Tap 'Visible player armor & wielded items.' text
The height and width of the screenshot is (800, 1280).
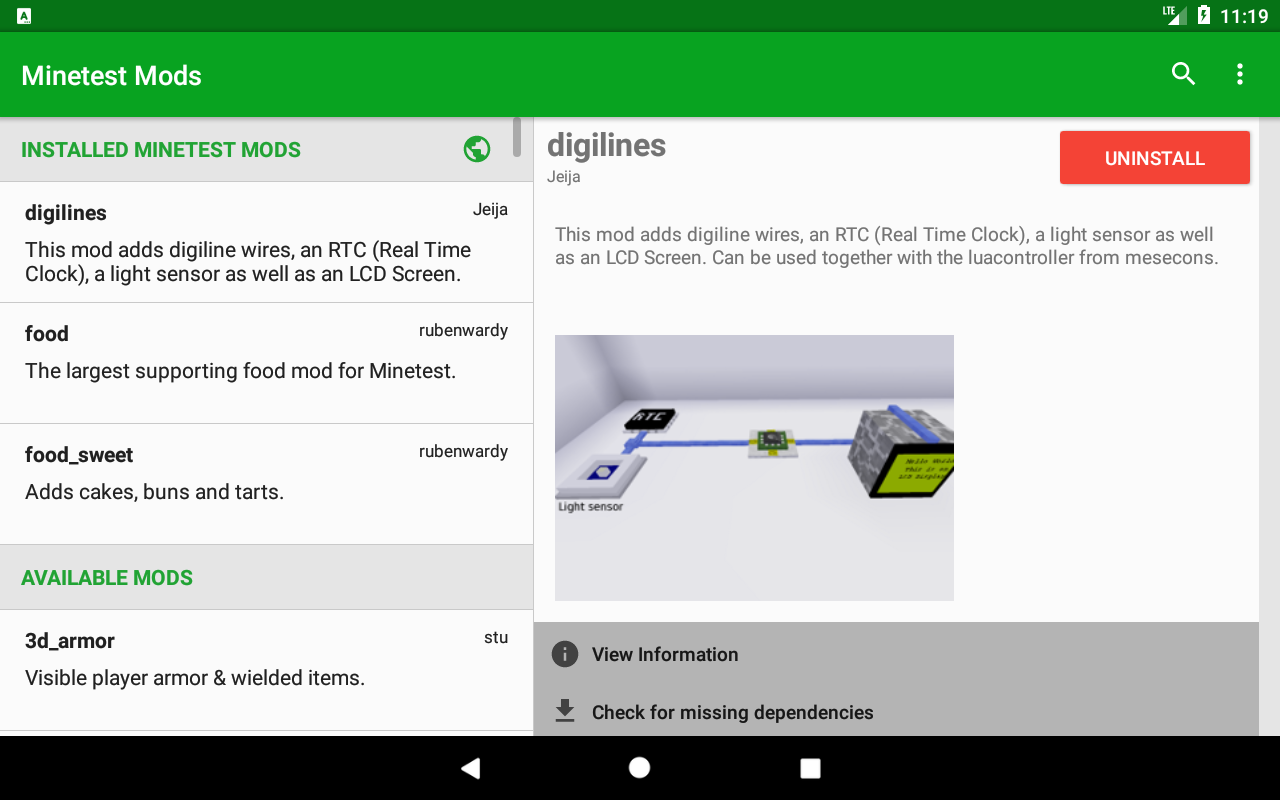(x=195, y=678)
